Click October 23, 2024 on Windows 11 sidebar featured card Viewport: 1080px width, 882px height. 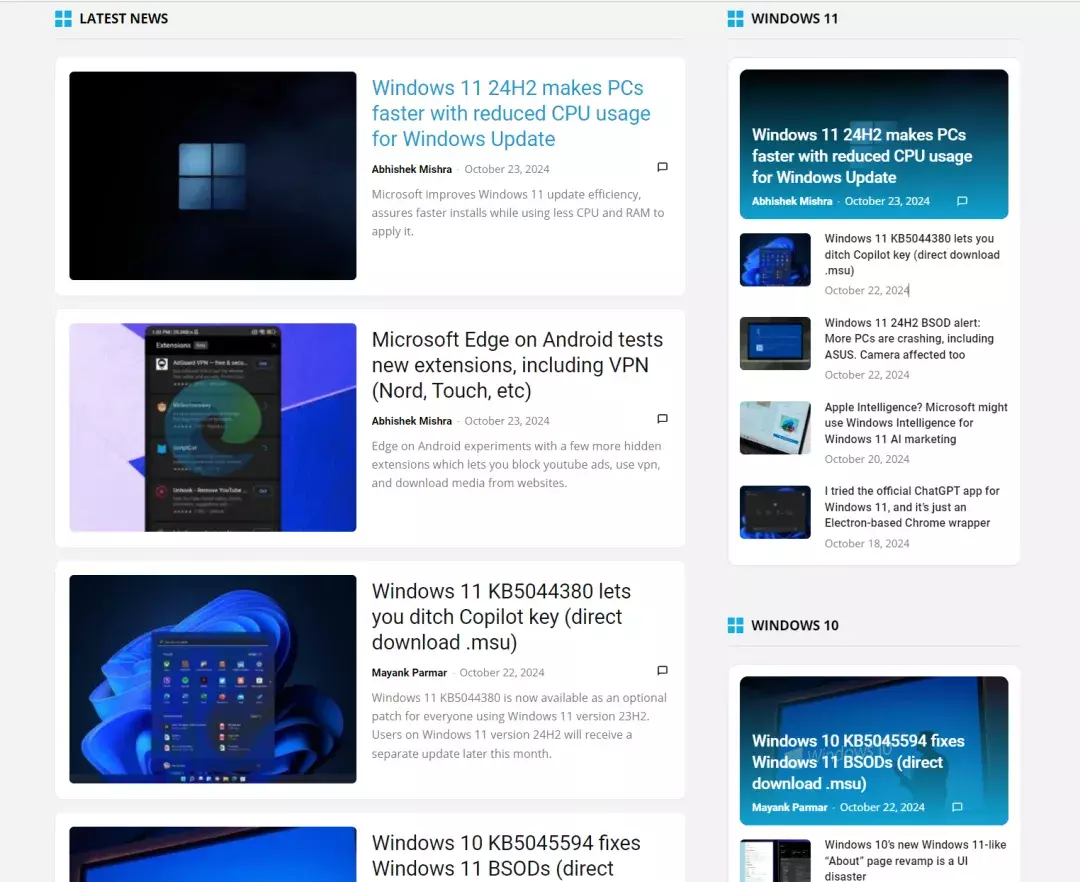pyautogui.click(x=887, y=201)
